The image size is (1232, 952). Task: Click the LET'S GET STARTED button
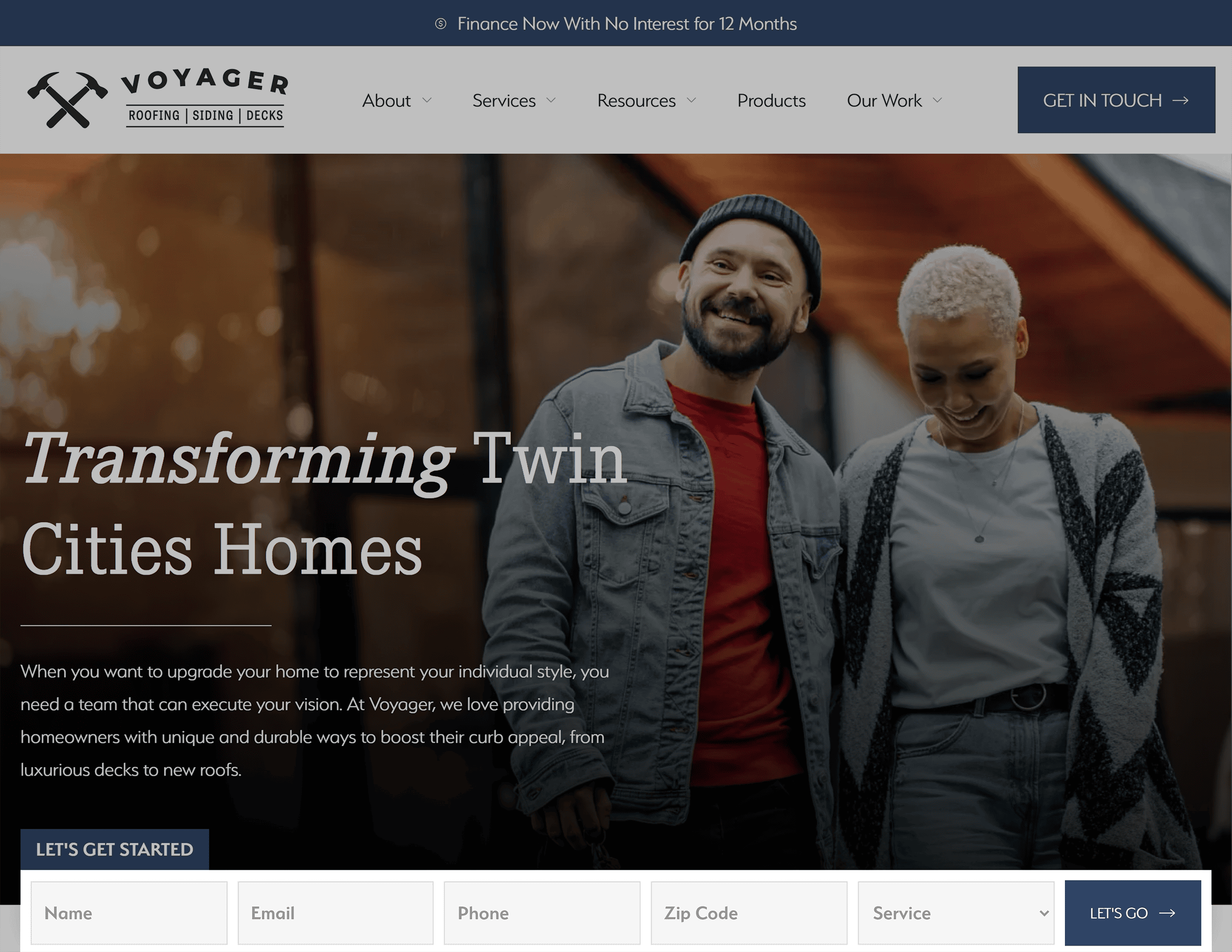pyautogui.click(x=114, y=849)
